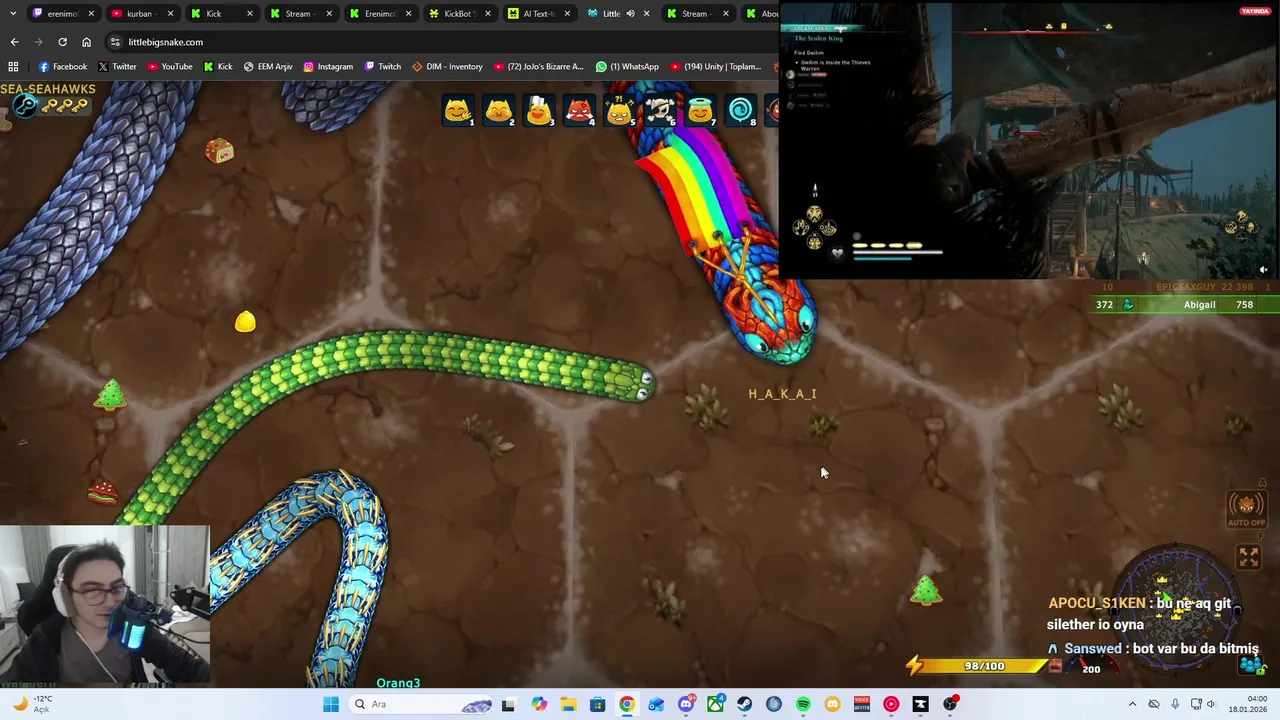Switch to the Erenimo Kick tab
1280x720 pixels.
click(379, 13)
